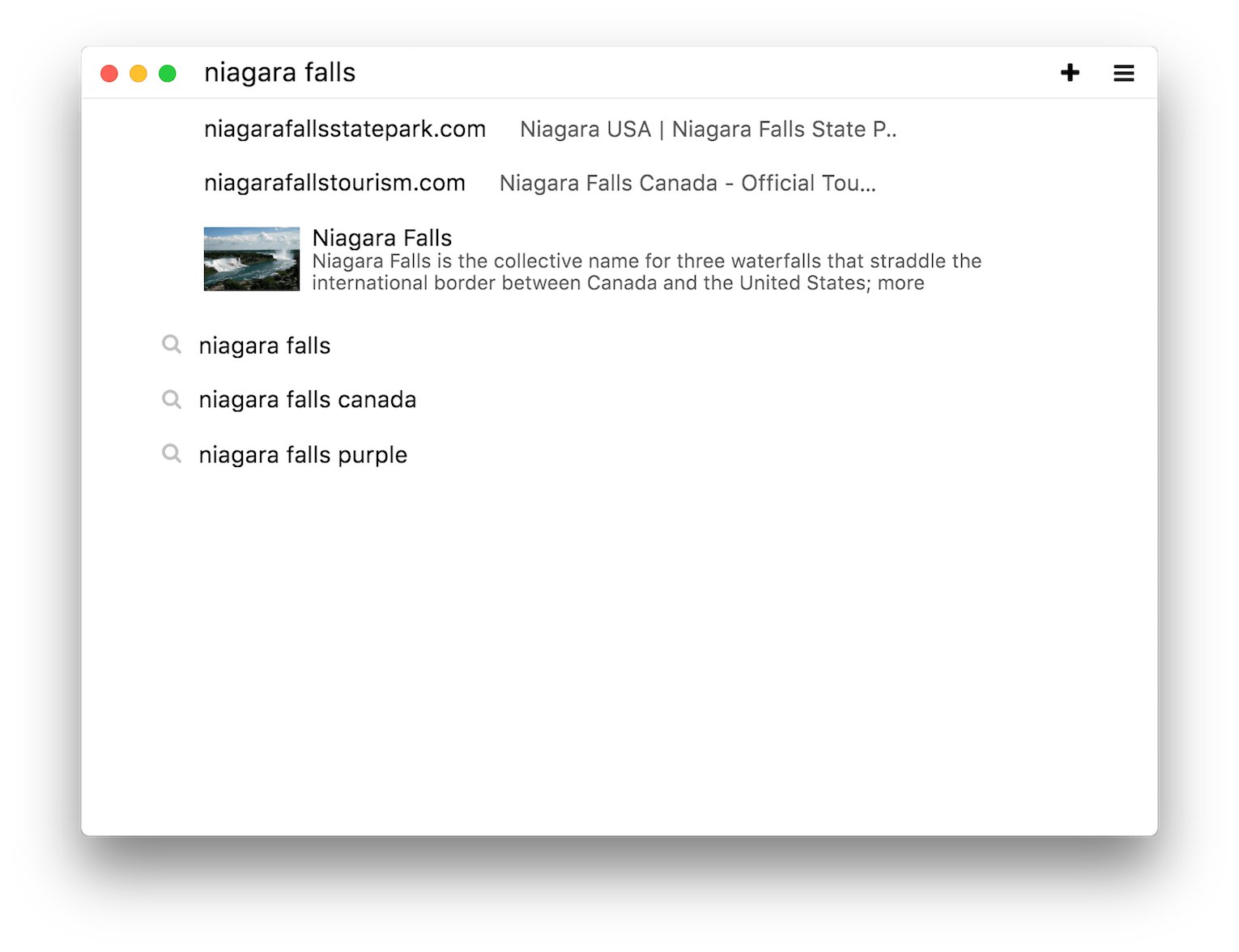
Task: Select 'Niagara USA | Niagara Falls State P..' title
Action: point(709,130)
